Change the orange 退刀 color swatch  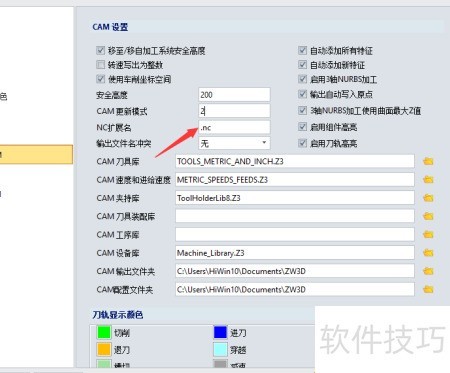tap(104, 349)
